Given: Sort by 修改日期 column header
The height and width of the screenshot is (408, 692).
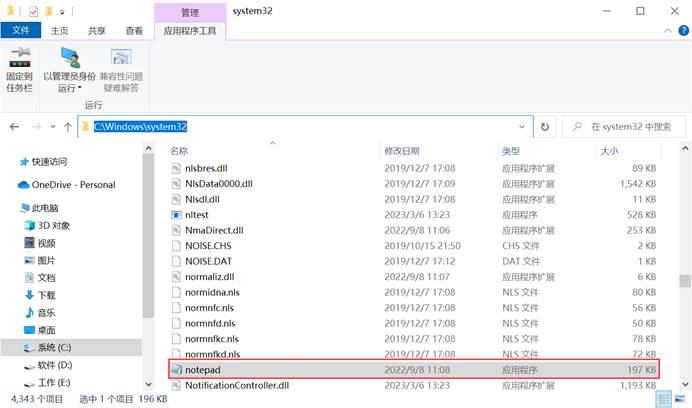Looking at the screenshot, I should click(404, 150).
